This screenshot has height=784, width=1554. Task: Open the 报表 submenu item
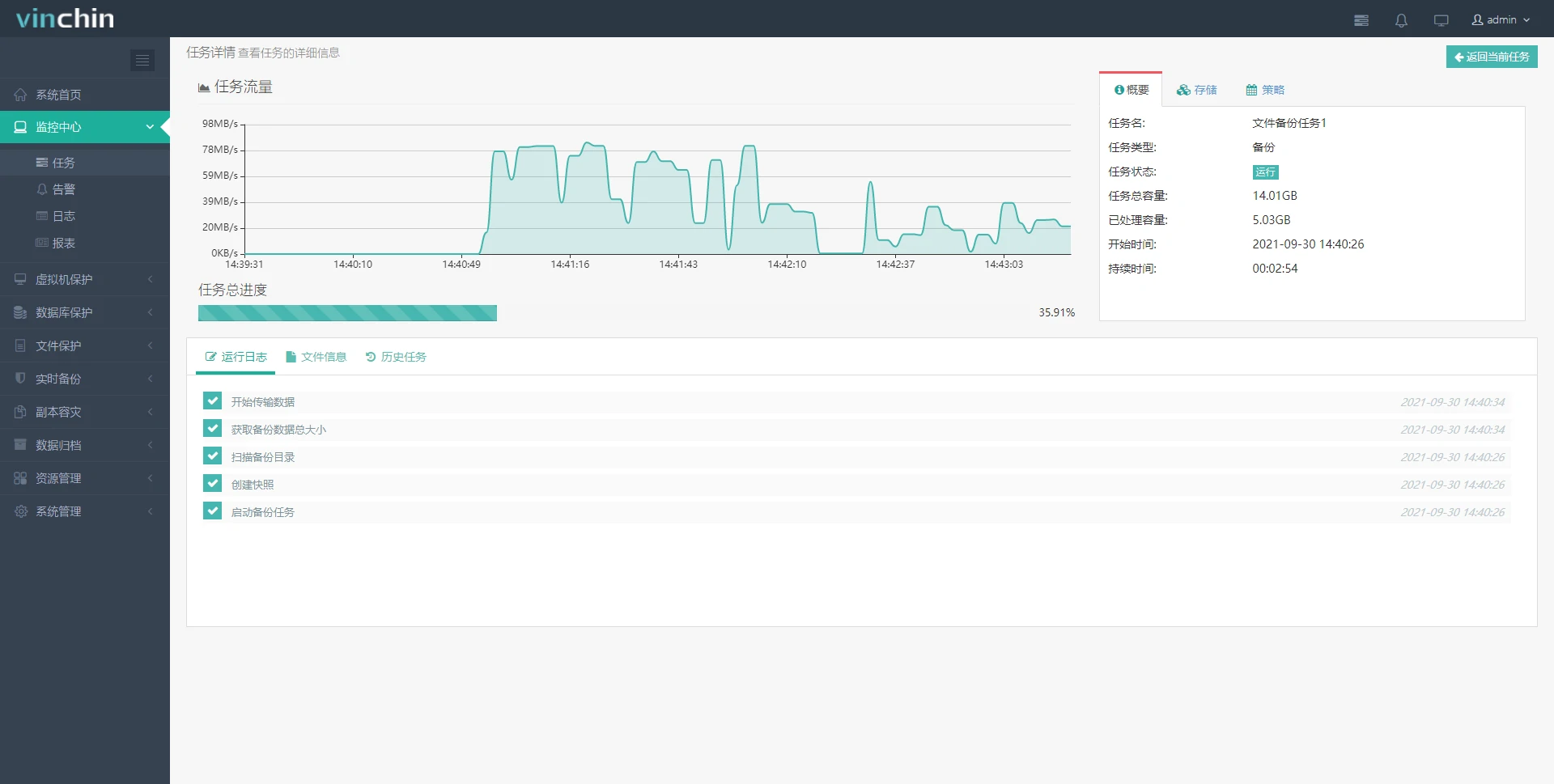pyautogui.click(x=85, y=243)
